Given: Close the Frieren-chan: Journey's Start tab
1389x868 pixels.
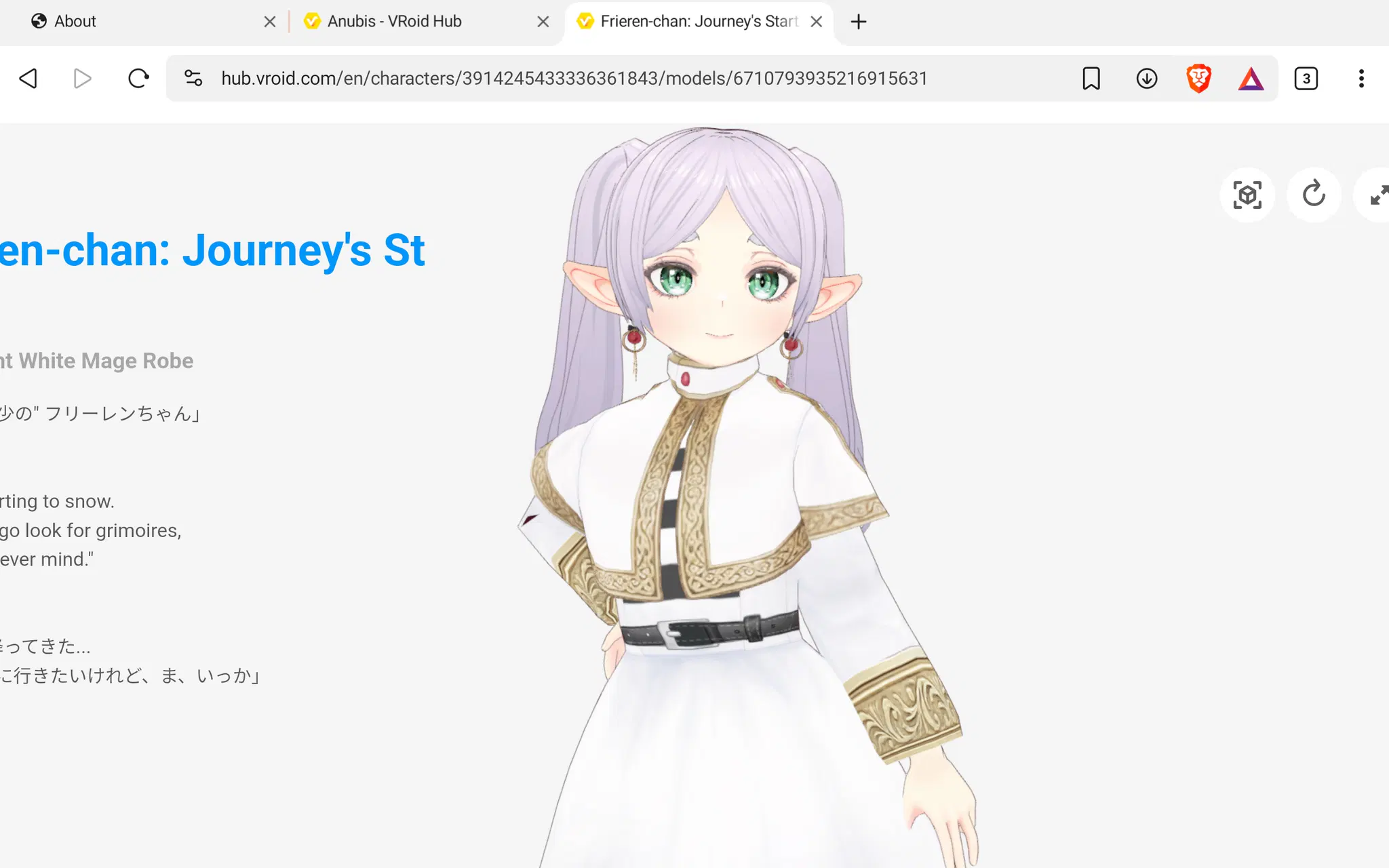Looking at the screenshot, I should pyautogui.click(x=817, y=22).
